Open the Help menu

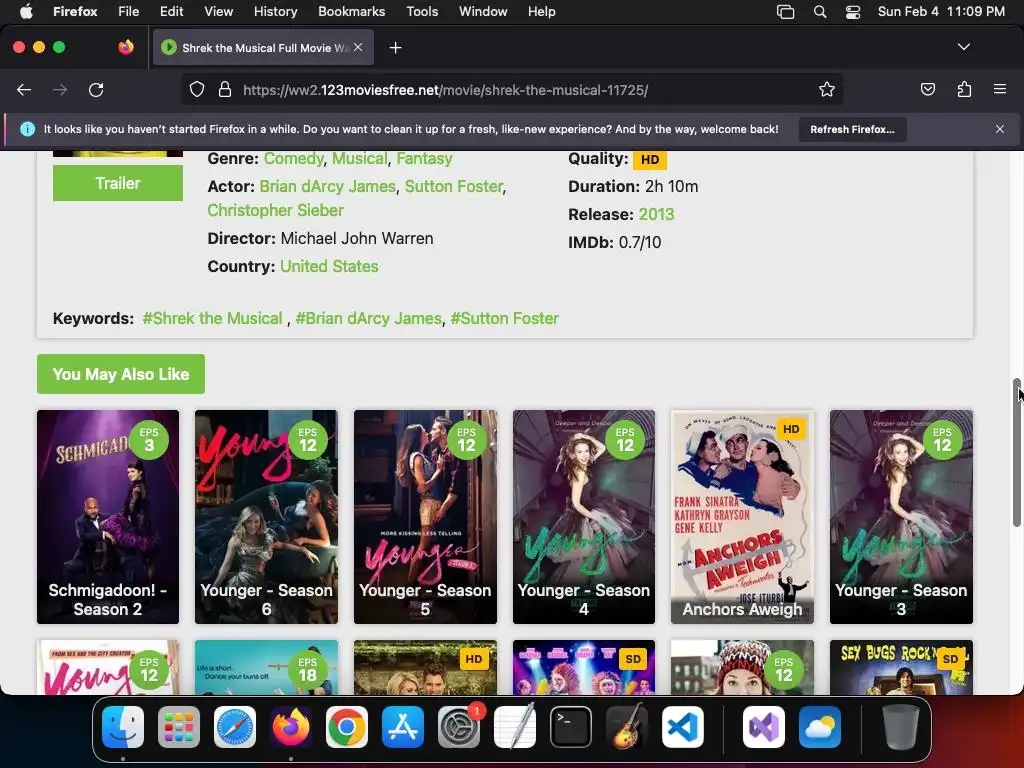[x=541, y=11]
